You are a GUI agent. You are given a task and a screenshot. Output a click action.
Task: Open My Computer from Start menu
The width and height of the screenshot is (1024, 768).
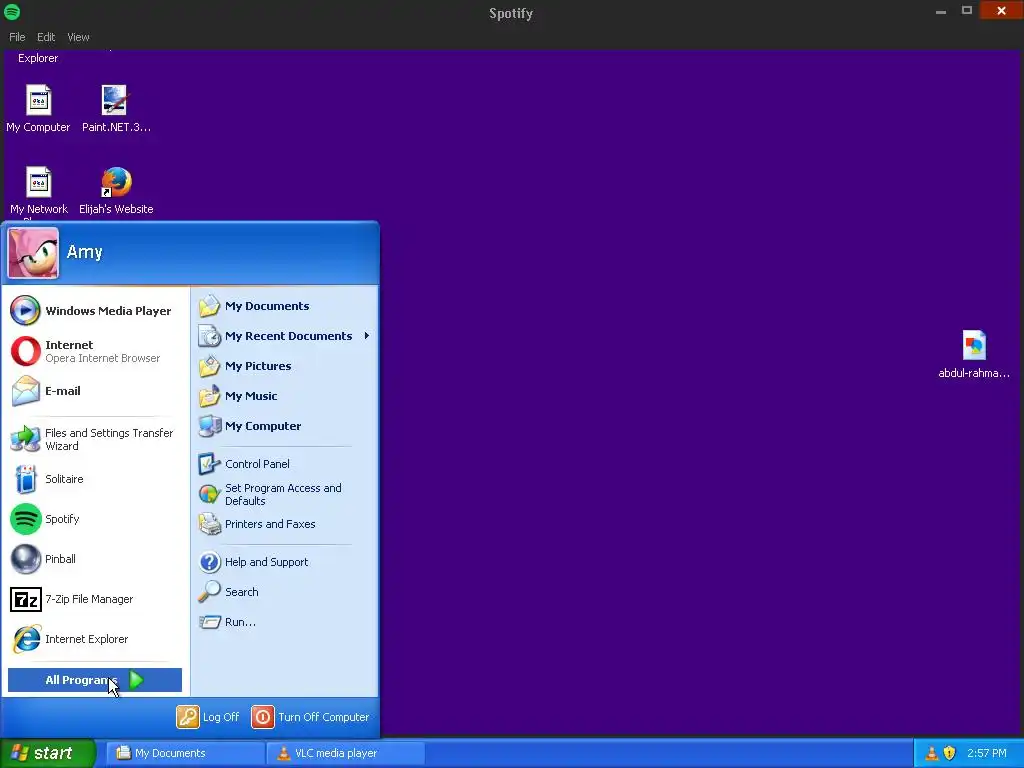(x=285, y=426)
